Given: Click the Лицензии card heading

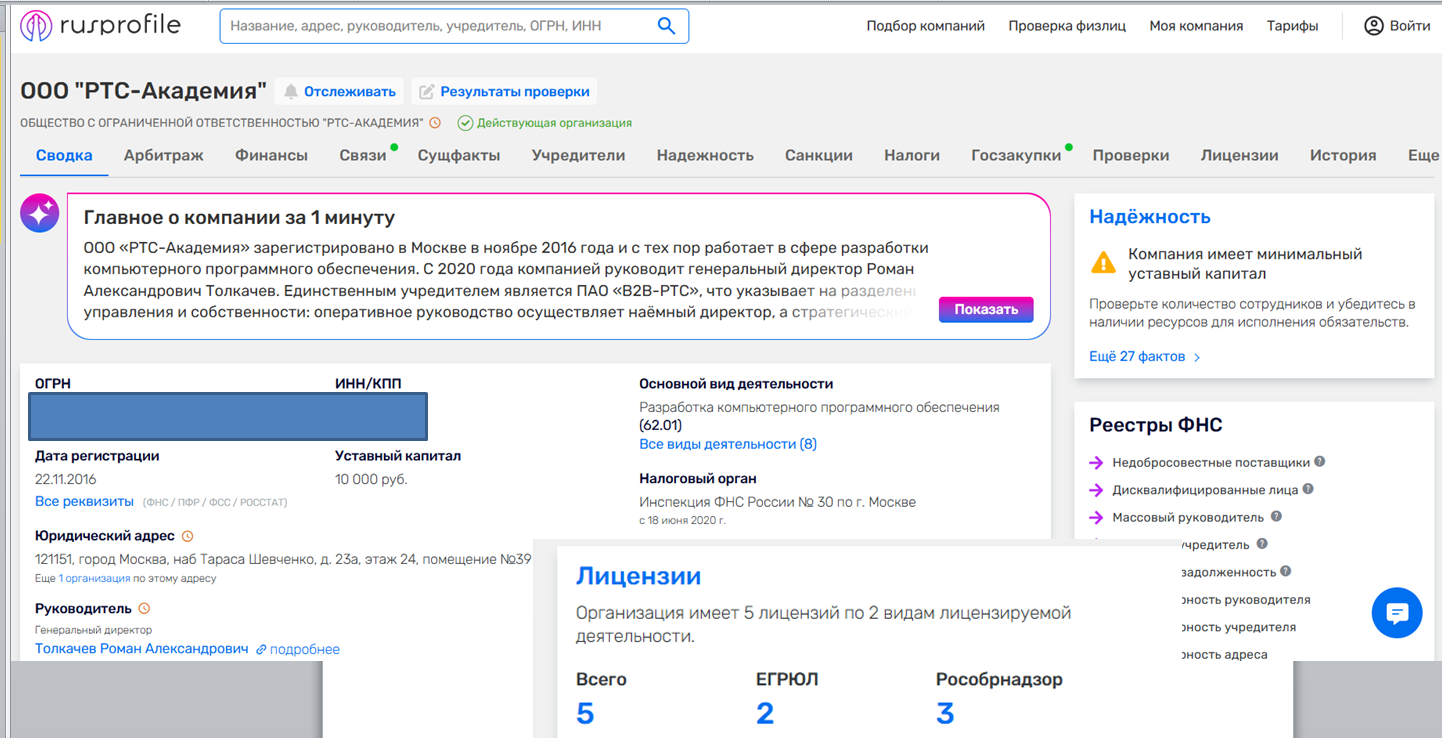Looking at the screenshot, I should pos(638,576).
